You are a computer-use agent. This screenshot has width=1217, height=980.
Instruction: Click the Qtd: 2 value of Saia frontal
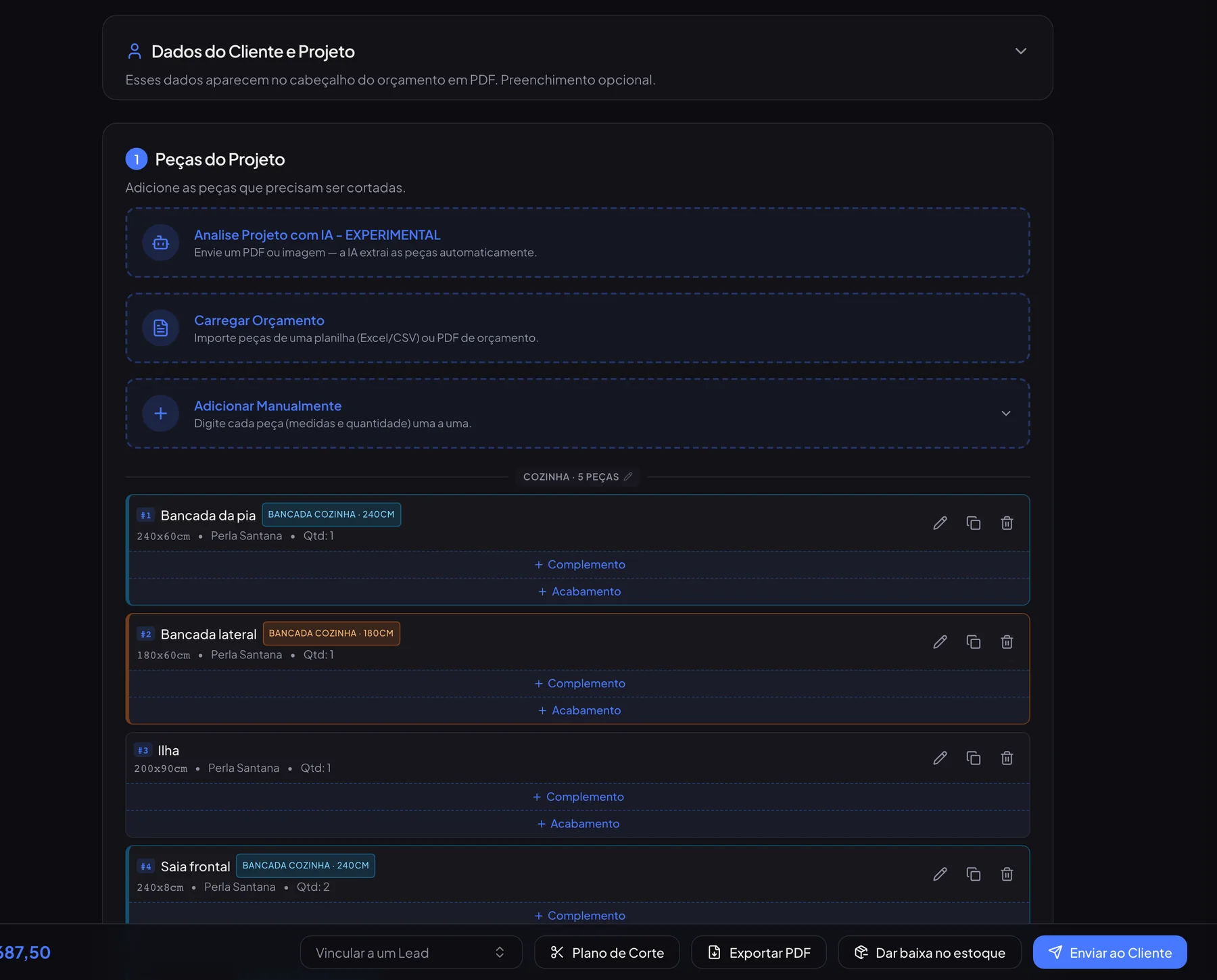pos(313,887)
